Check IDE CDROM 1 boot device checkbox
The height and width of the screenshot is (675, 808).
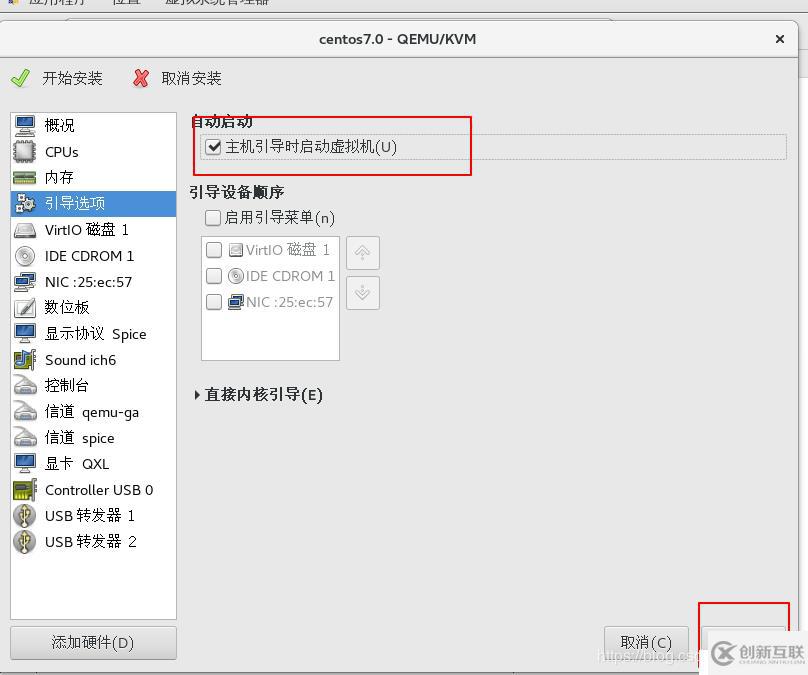[x=214, y=276]
